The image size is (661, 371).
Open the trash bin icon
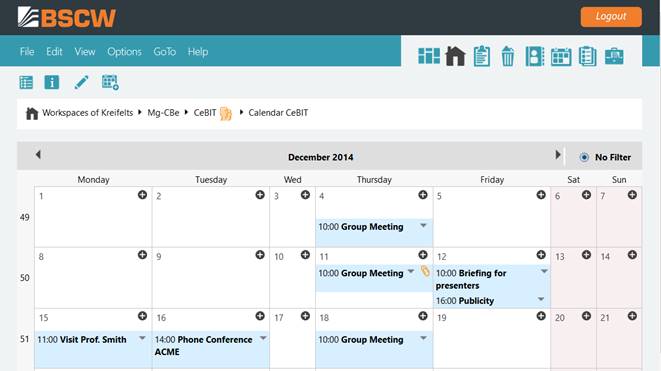[x=508, y=56]
